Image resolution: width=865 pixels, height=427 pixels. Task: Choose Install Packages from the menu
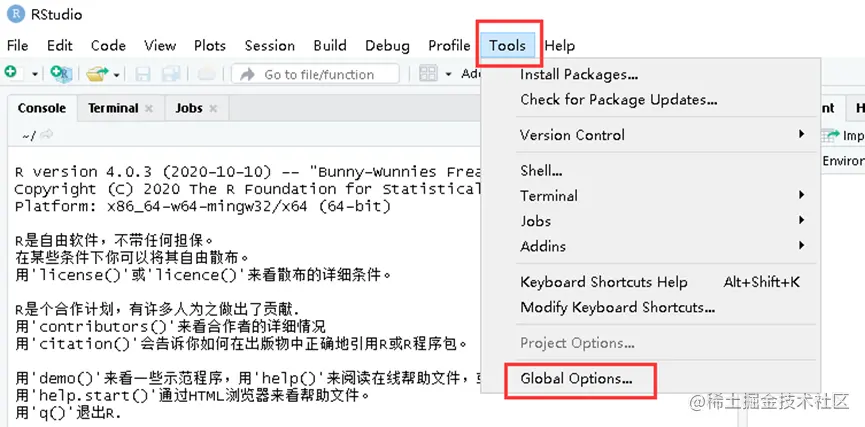pyautogui.click(x=579, y=74)
